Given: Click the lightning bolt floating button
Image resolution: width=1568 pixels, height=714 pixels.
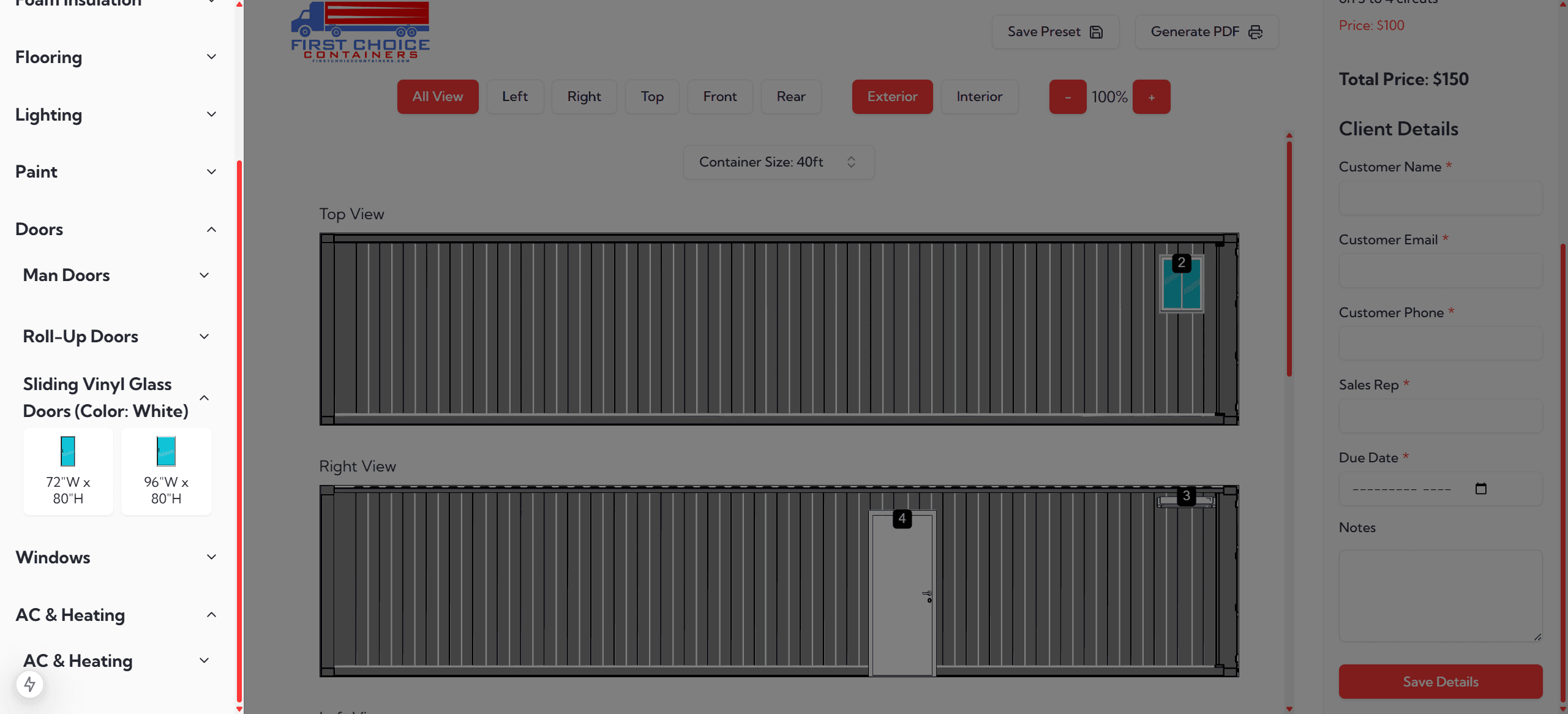Looking at the screenshot, I should click(29, 683).
